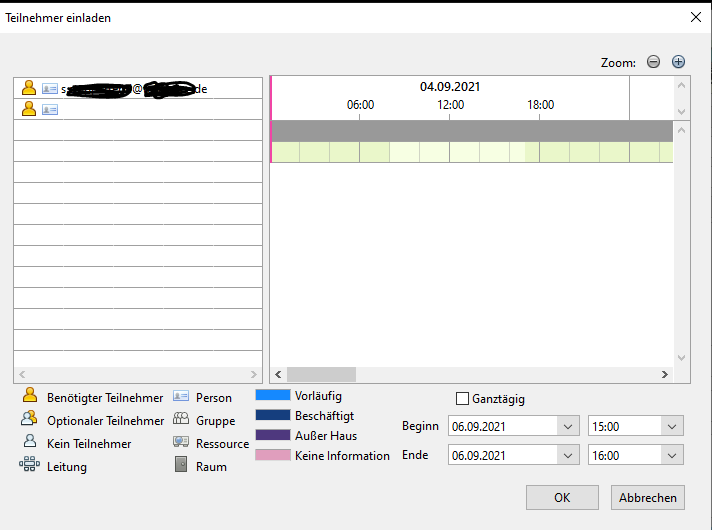This screenshot has width=712, height=530.
Task: Click the Benötigter Teilnehmer label
Action: pos(105,398)
